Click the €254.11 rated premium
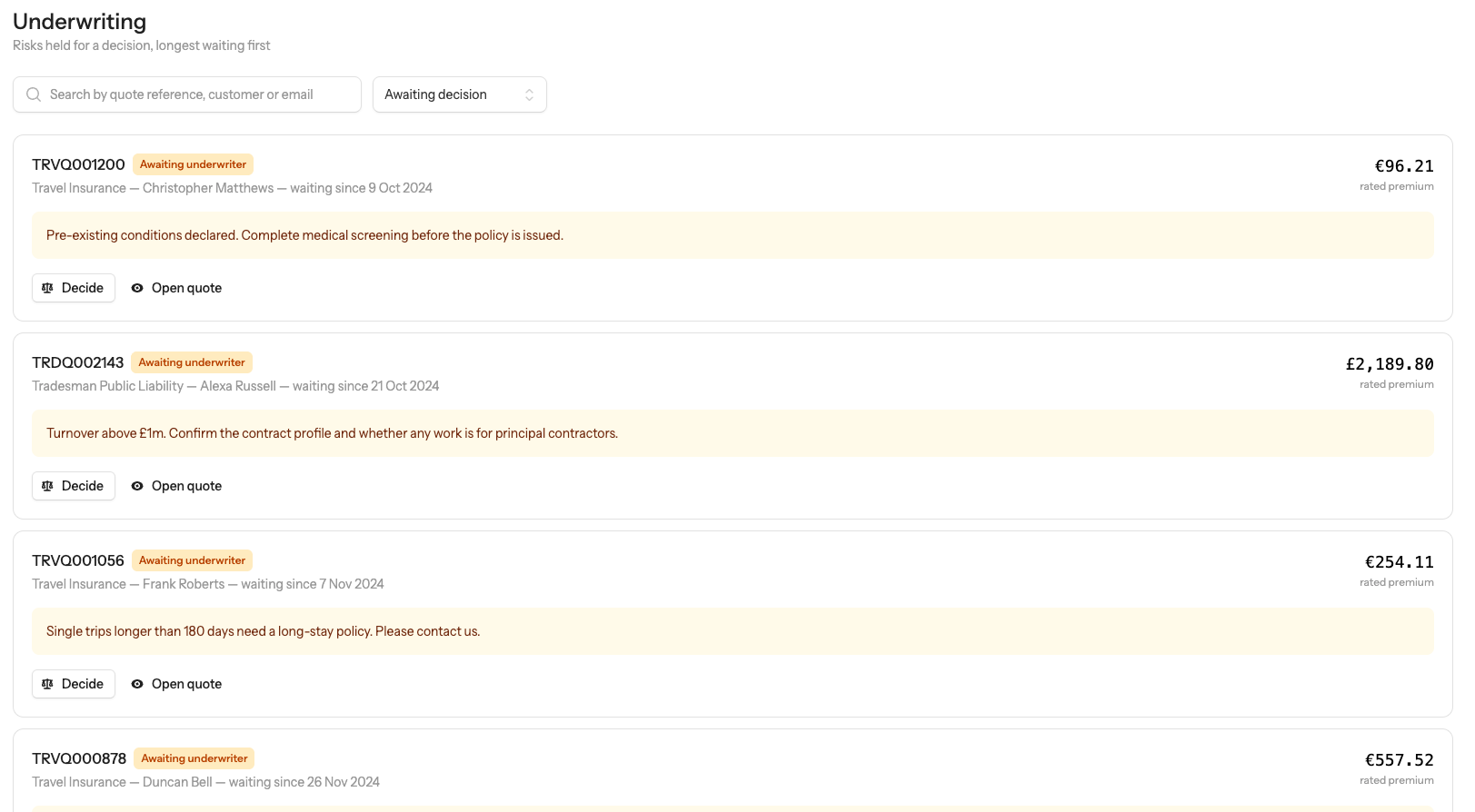The height and width of the screenshot is (812, 1475). (1400, 562)
